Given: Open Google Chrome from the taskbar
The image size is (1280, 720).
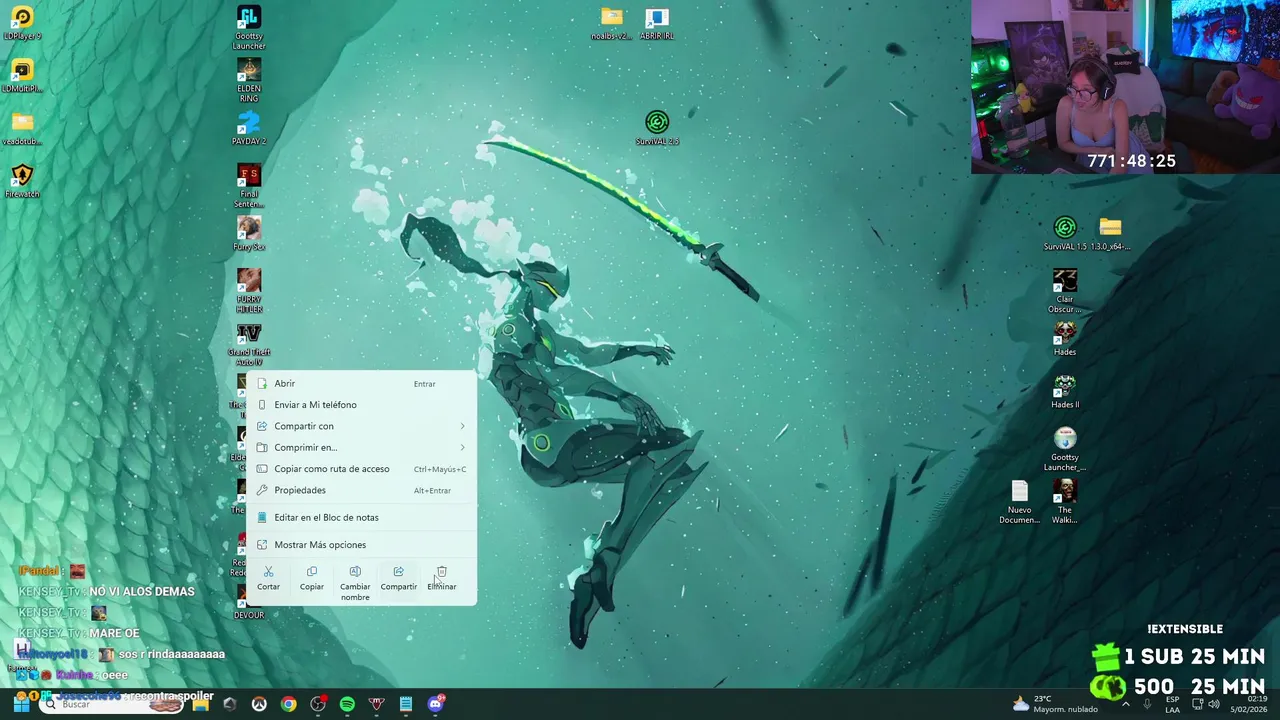Looking at the screenshot, I should (x=288, y=704).
